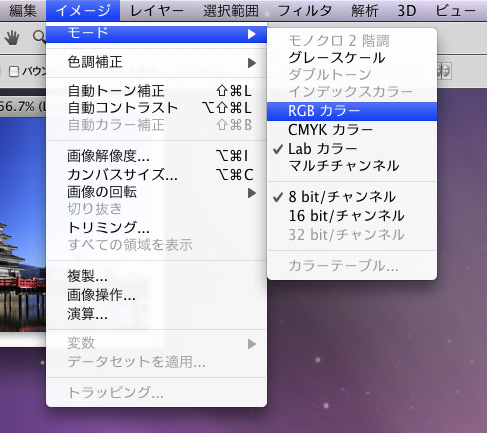This screenshot has height=433, width=487.
Task: Select the Zoom magnifier tool icon
Action: [x=39, y=37]
